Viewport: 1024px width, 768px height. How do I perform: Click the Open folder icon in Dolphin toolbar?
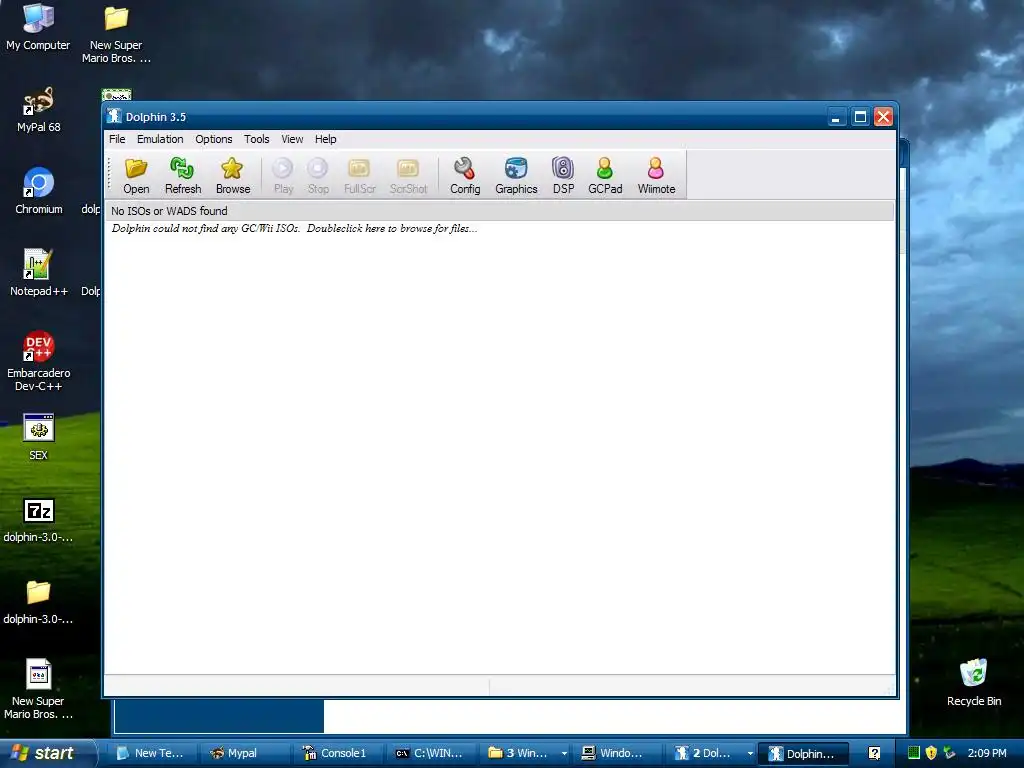tap(136, 175)
